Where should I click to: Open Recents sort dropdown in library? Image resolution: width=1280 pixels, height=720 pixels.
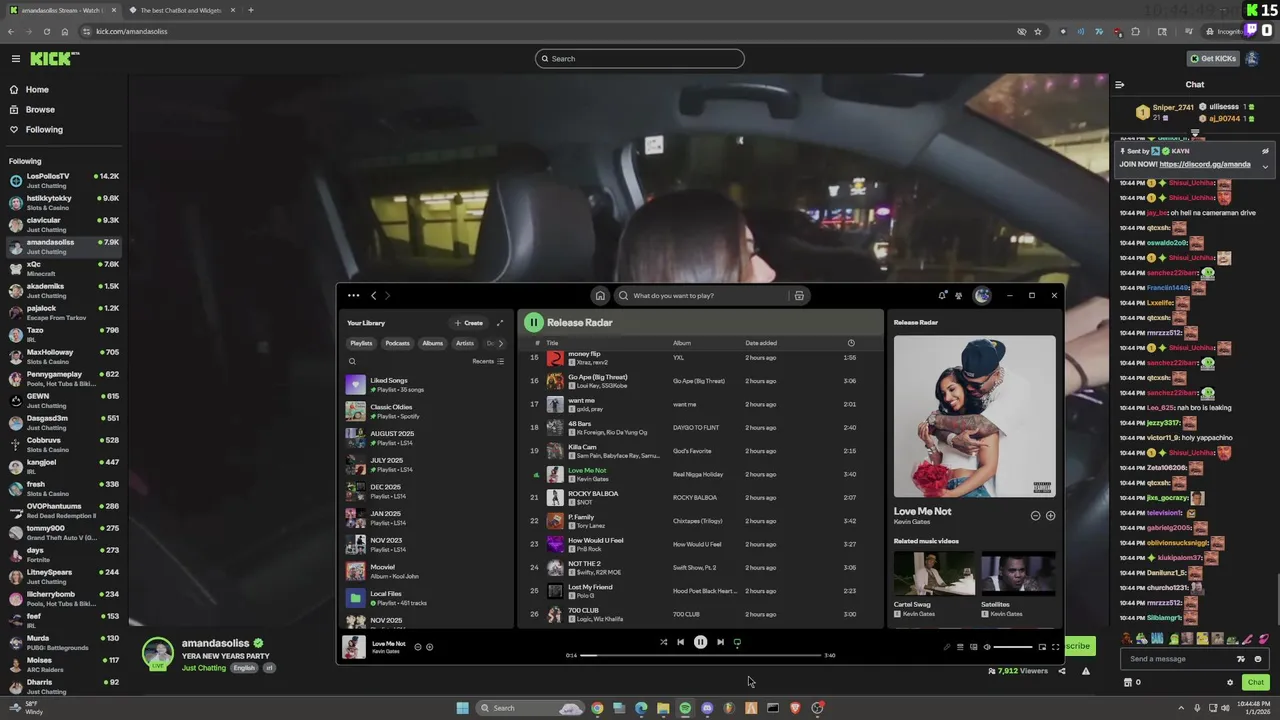coord(488,361)
